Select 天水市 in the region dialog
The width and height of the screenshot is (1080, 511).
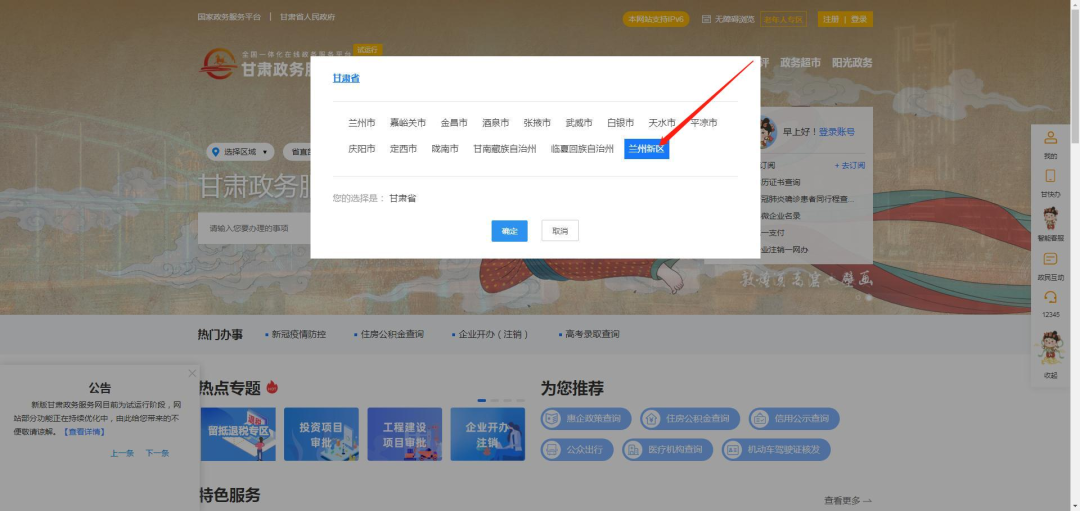point(661,123)
